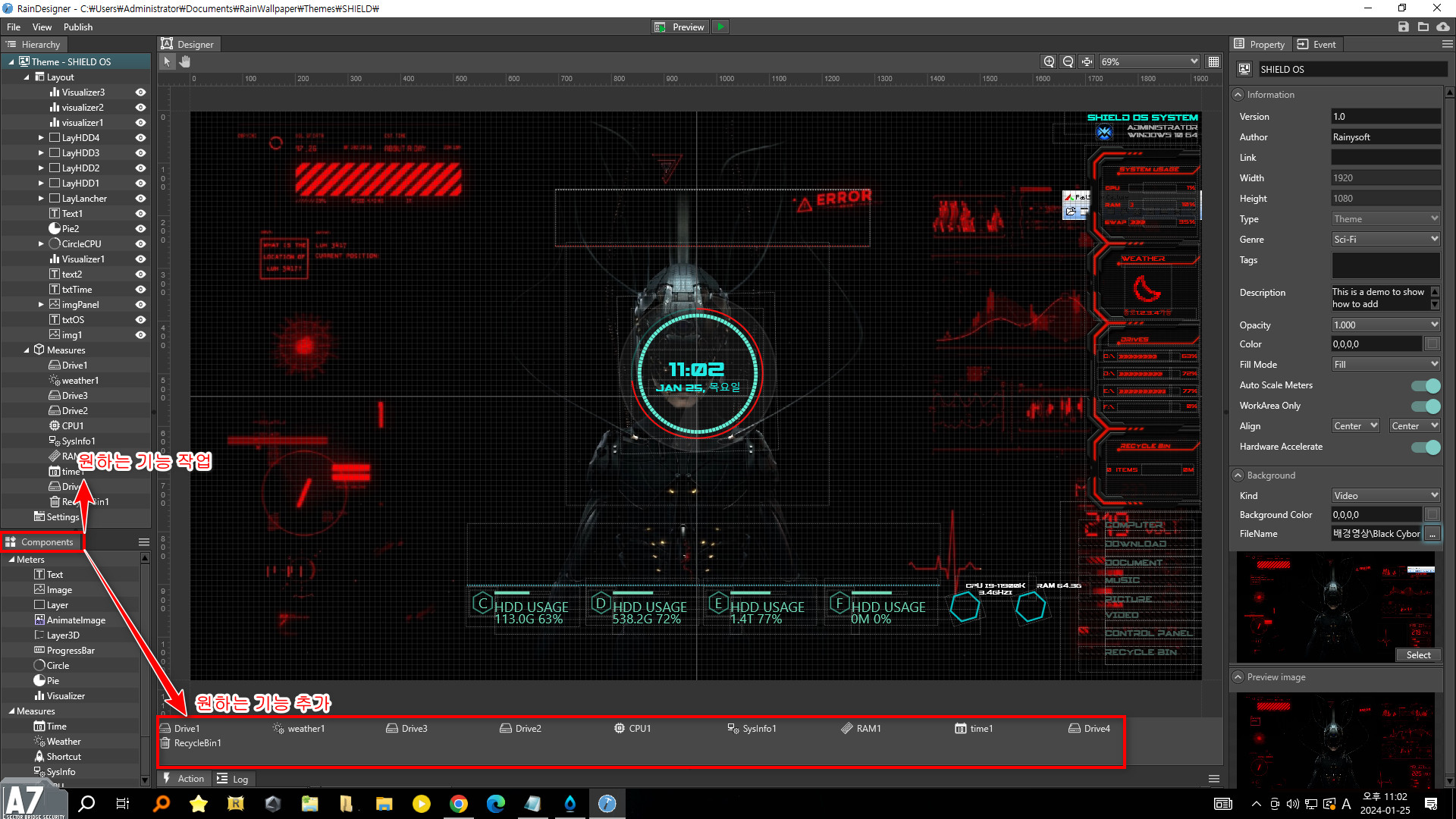The height and width of the screenshot is (819, 1456).
Task: Open the Background Color swatch picker
Action: [1432, 515]
